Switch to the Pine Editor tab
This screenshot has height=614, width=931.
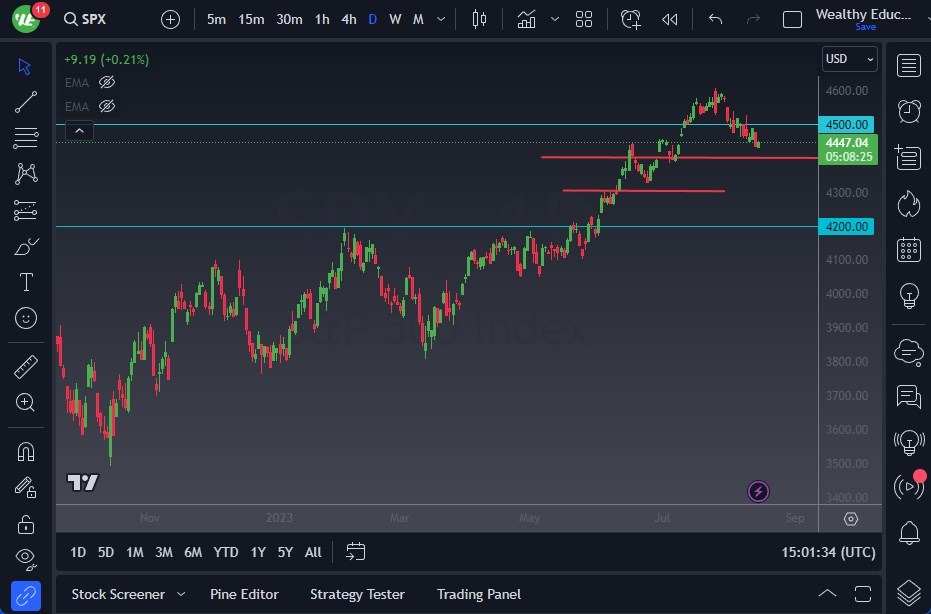click(x=244, y=594)
